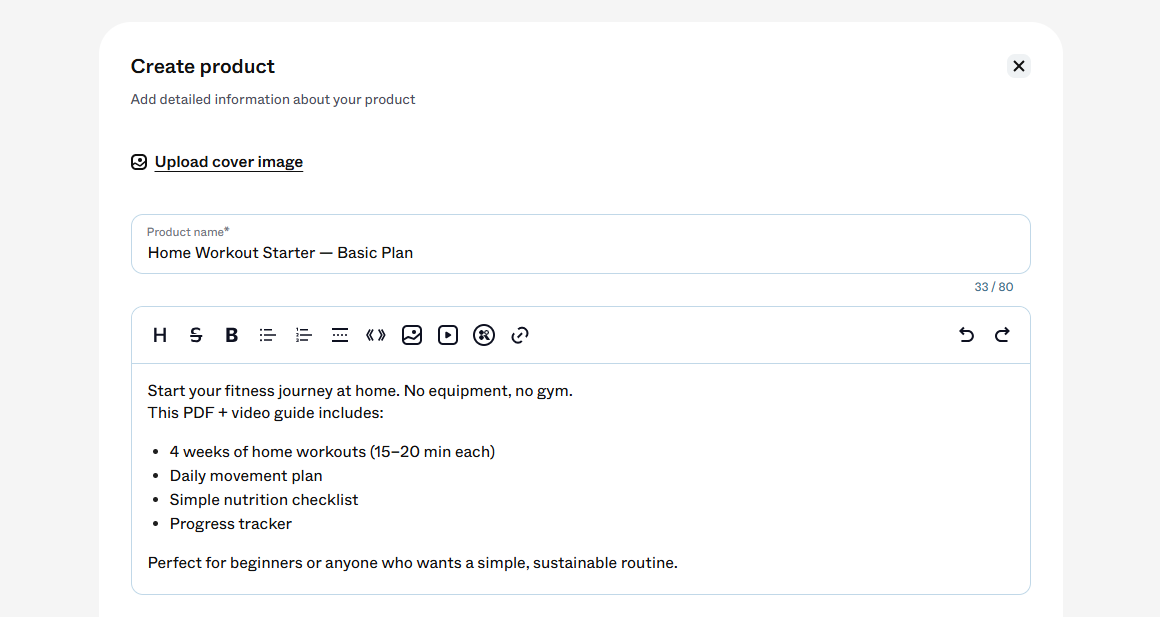Undo the last edit
This screenshot has height=617, width=1160.
966,335
